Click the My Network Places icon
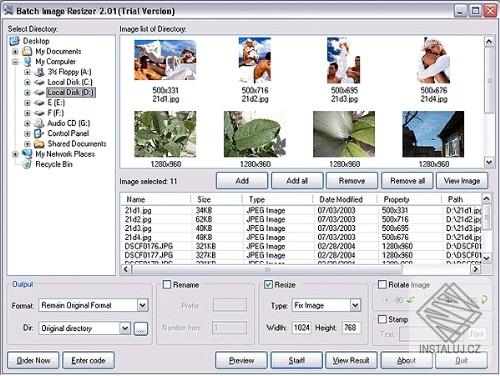 click(x=27, y=154)
